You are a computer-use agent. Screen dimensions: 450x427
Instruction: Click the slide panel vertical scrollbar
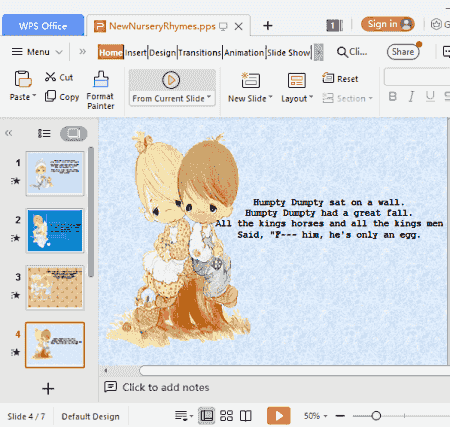(91, 212)
